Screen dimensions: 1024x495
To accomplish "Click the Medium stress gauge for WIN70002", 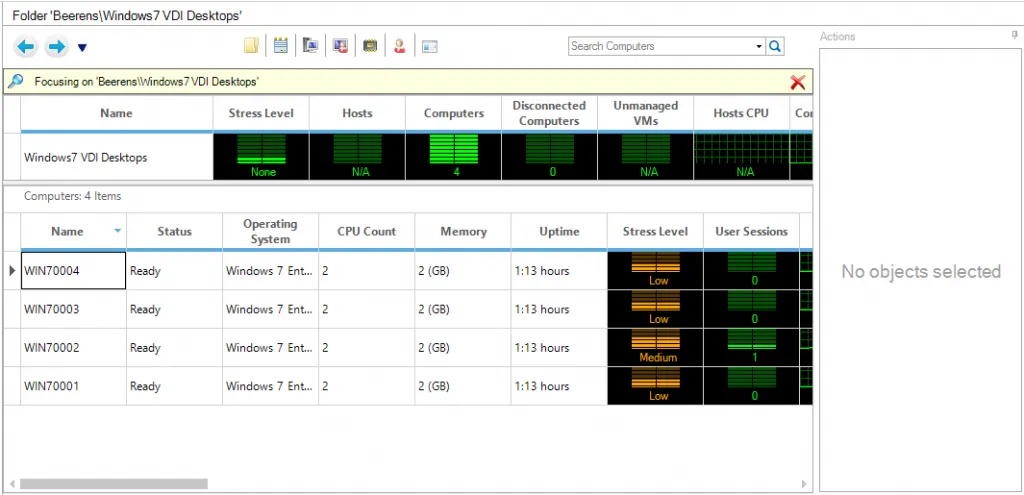I will 655,347.
